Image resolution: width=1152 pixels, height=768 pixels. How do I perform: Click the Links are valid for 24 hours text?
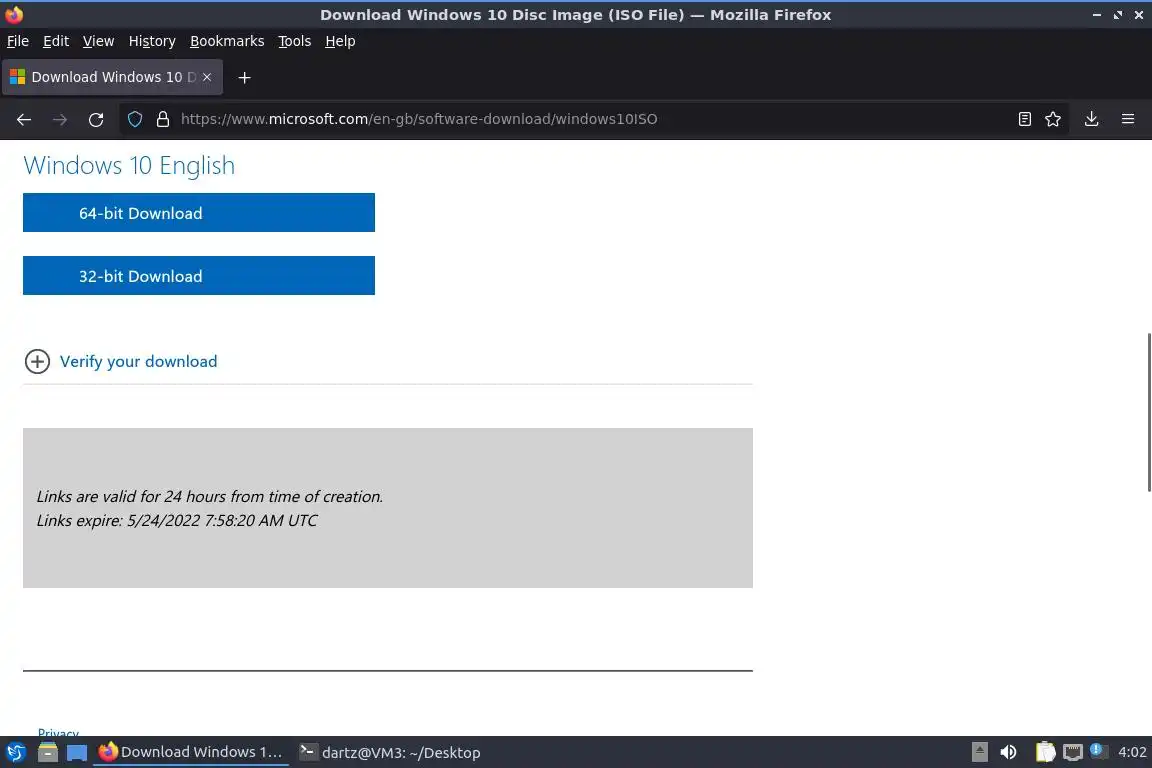210,497
